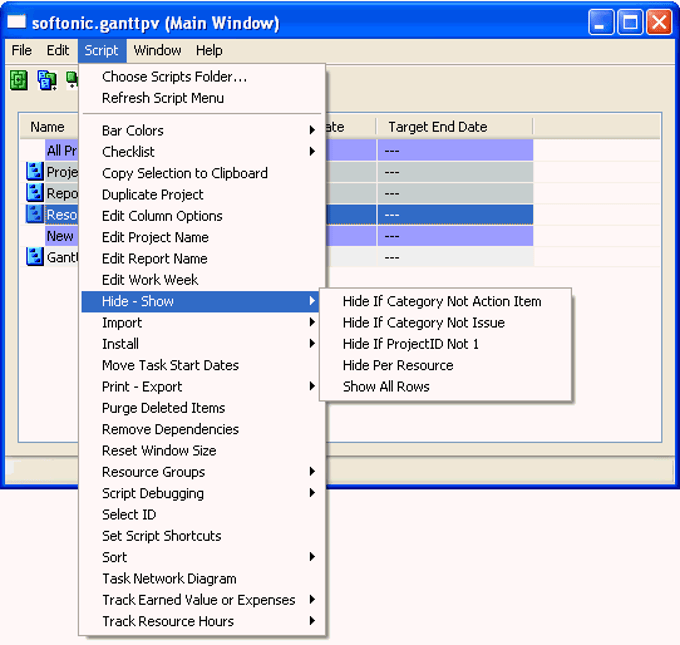Choose Scripts Folder… menu entry
The height and width of the screenshot is (645, 680).
tap(202, 77)
